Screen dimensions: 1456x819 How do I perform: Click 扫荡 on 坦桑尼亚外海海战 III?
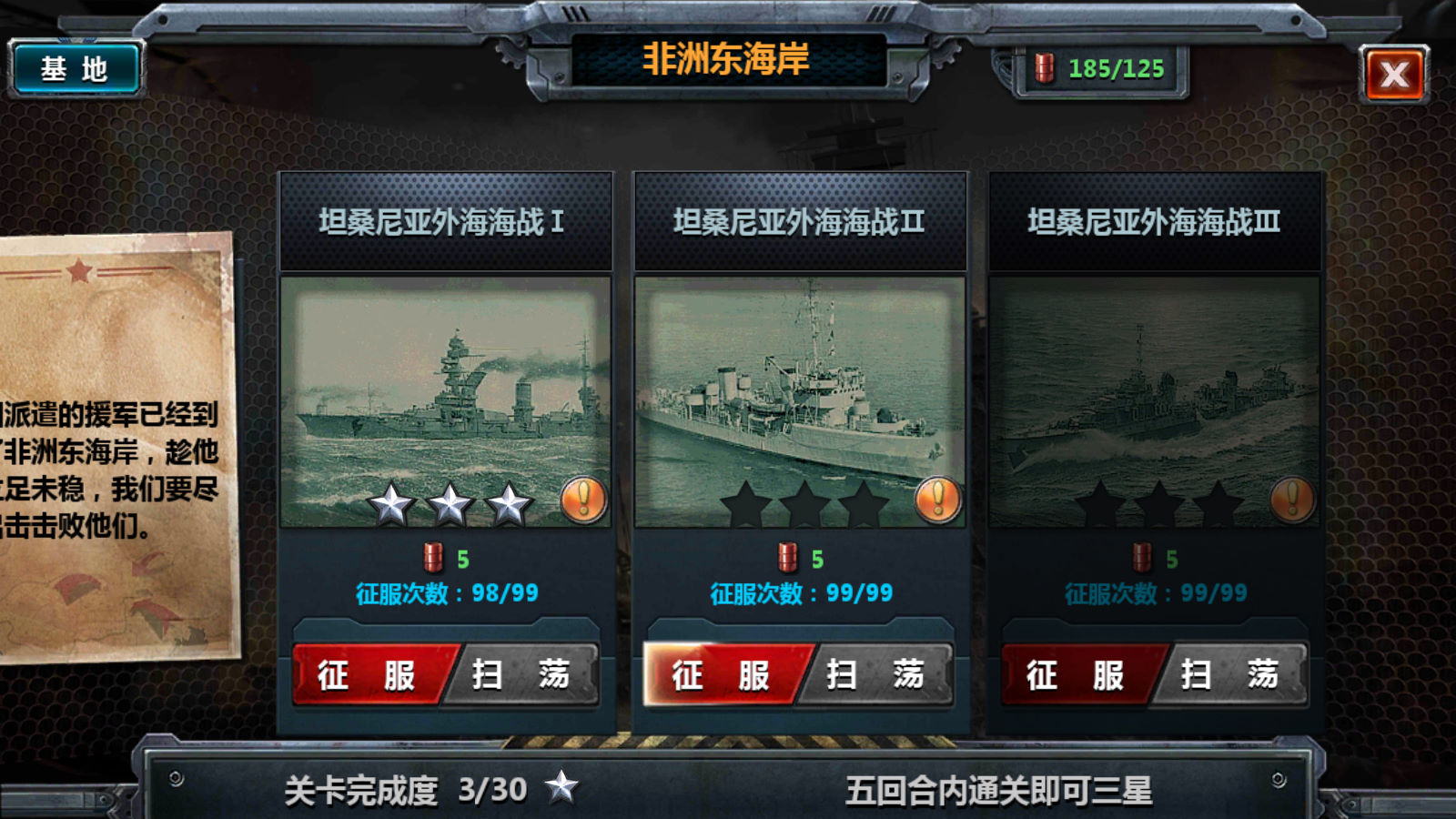point(1230,674)
